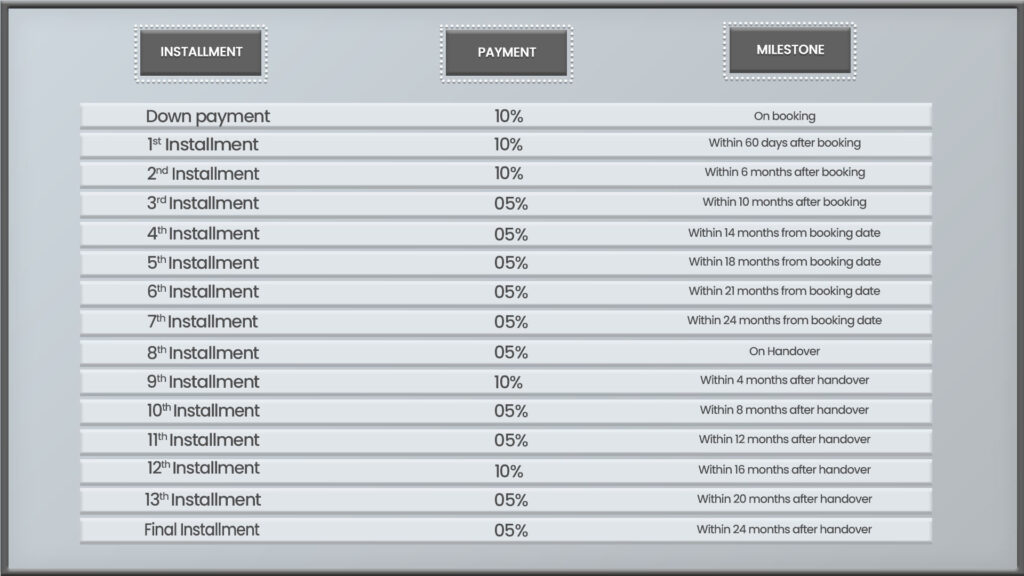Screen dimensions: 1024x576
Task: Select the Down payment row label
Action: coord(208,116)
